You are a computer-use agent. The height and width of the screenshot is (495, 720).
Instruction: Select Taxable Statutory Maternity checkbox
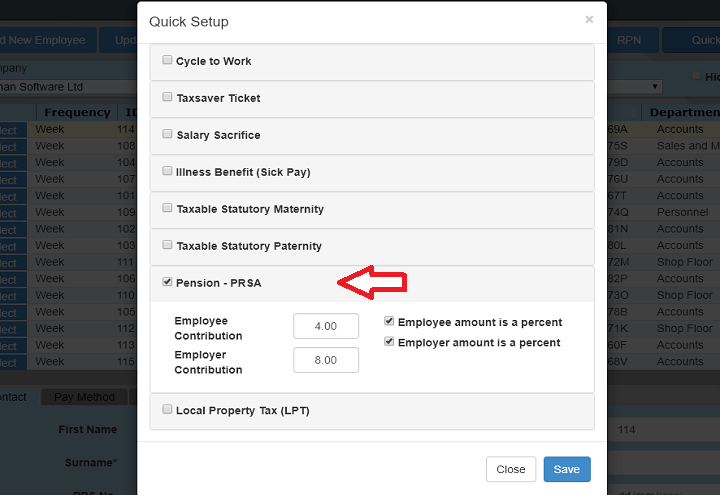[167, 208]
